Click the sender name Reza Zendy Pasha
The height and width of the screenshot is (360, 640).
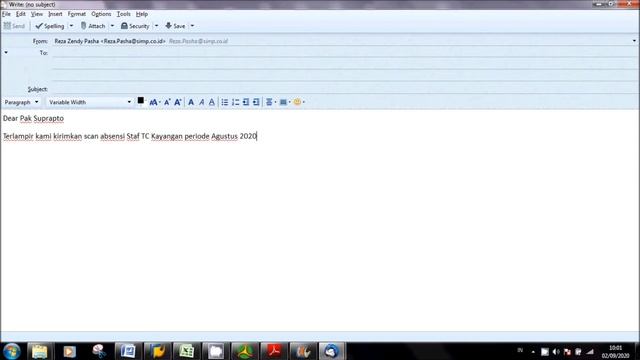click(x=76, y=41)
